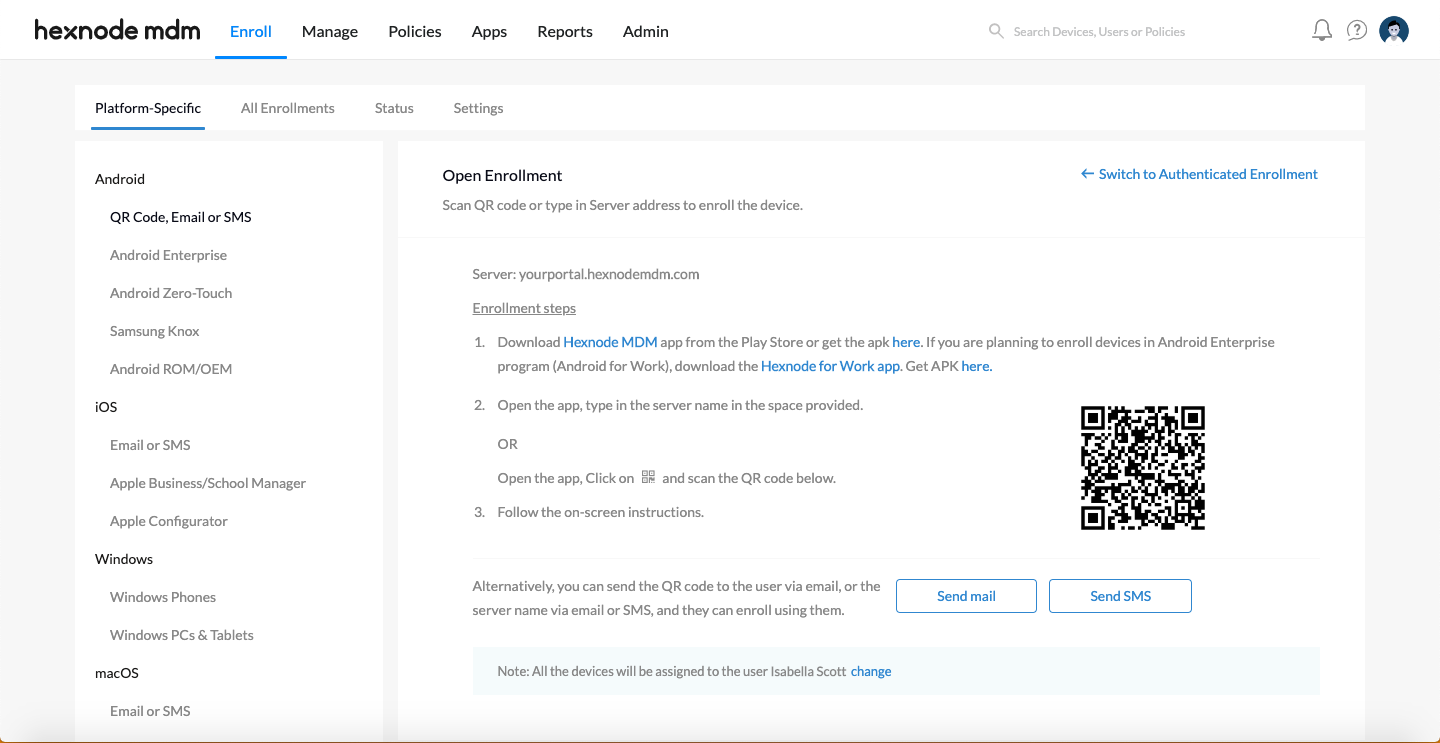Screen dimensions: 1440x743
Task: Open Email or SMS under iOS
Action: tap(150, 445)
